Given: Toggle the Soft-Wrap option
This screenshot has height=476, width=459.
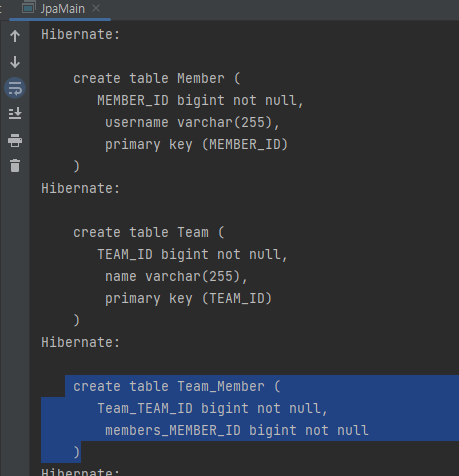Looking at the screenshot, I should [15, 88].
